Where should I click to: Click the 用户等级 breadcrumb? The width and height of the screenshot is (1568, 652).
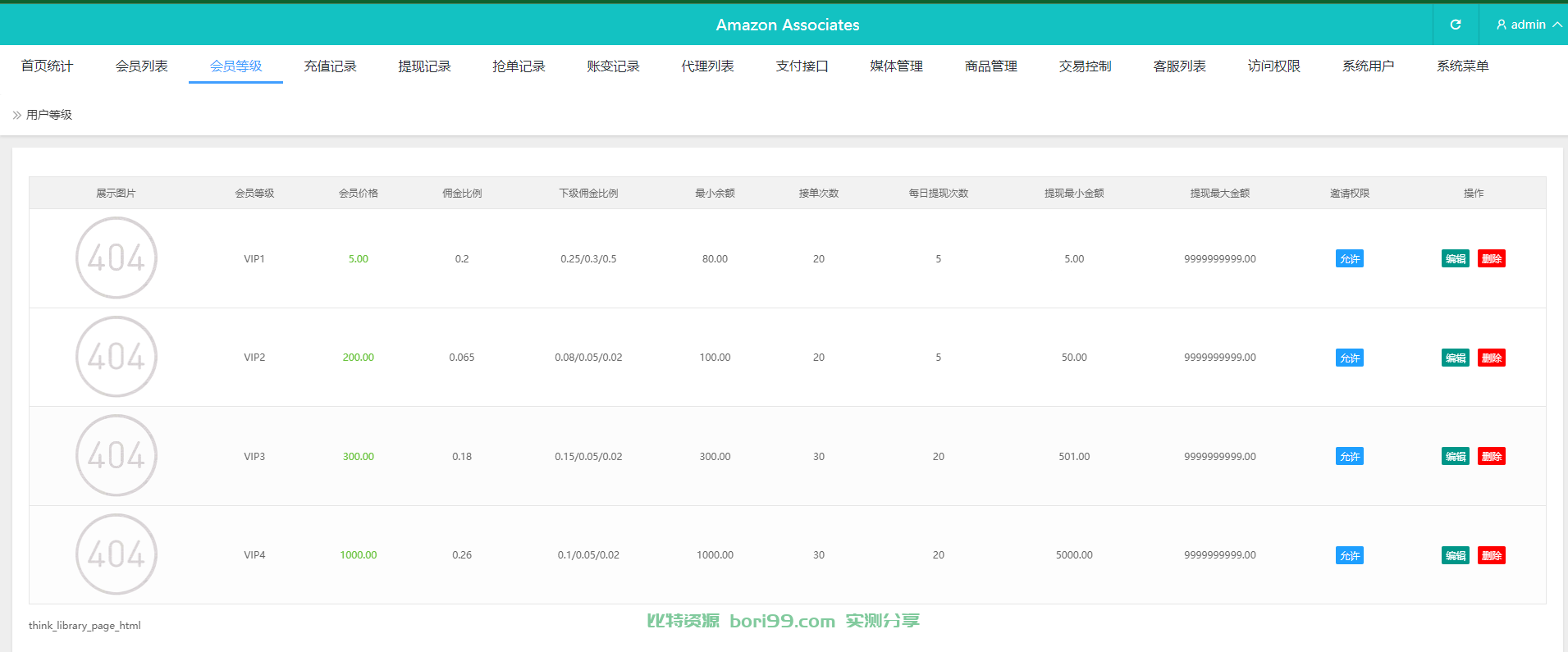click(x=49, y=115)
